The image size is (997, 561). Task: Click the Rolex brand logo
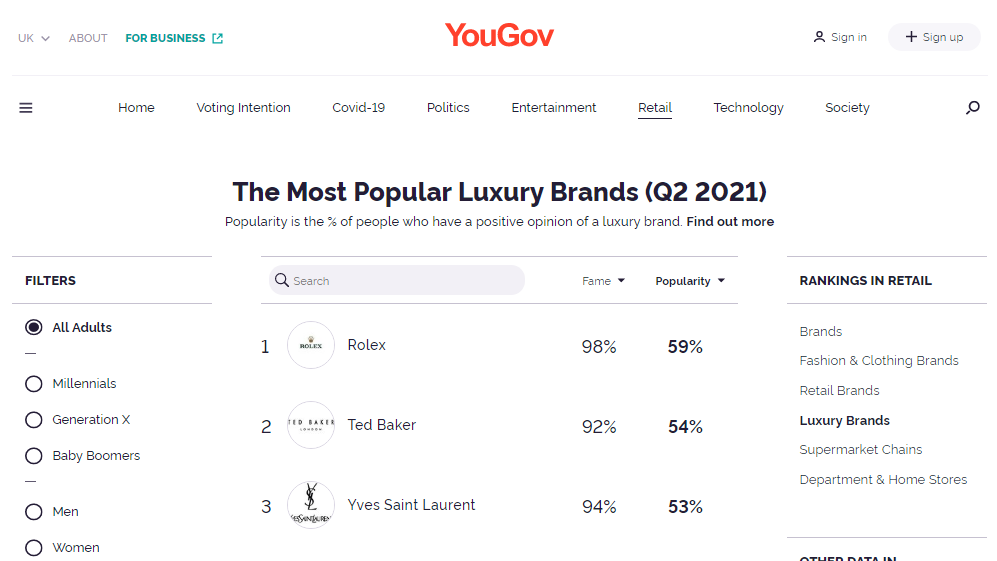[x=311, y=345]
